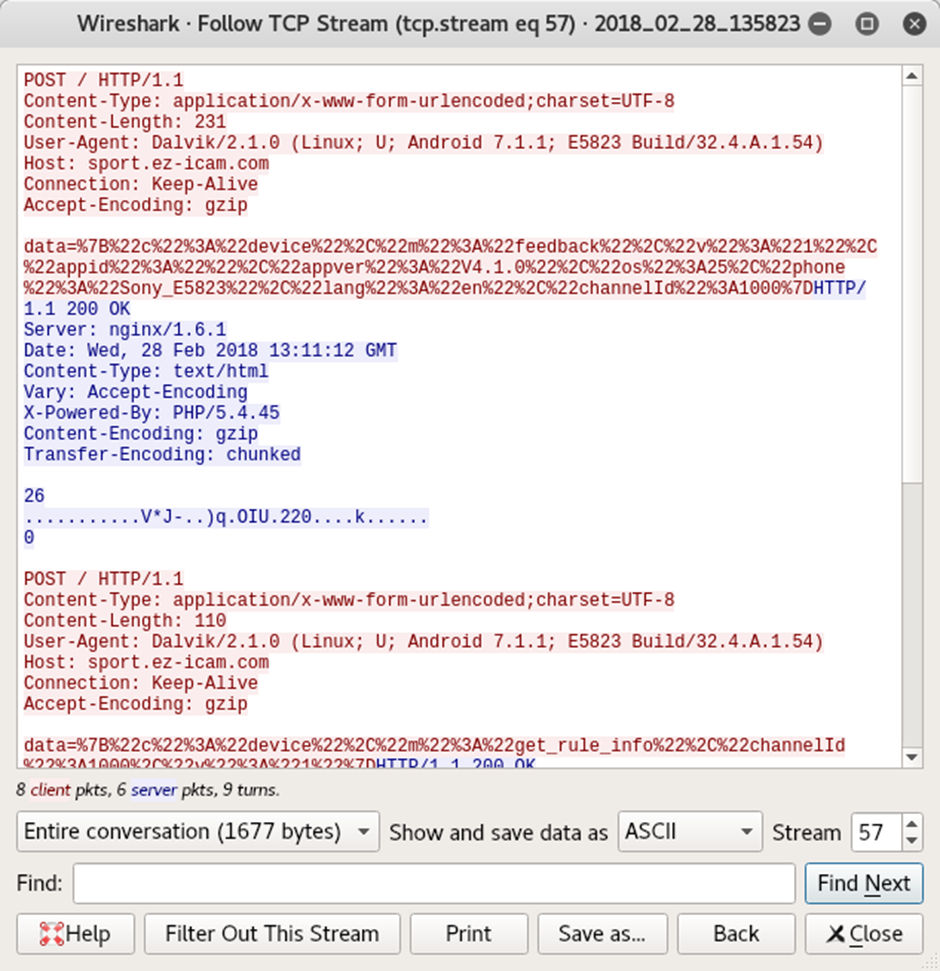Click the Save as… button
Viewport: 940px width, 971px height.
602,933
